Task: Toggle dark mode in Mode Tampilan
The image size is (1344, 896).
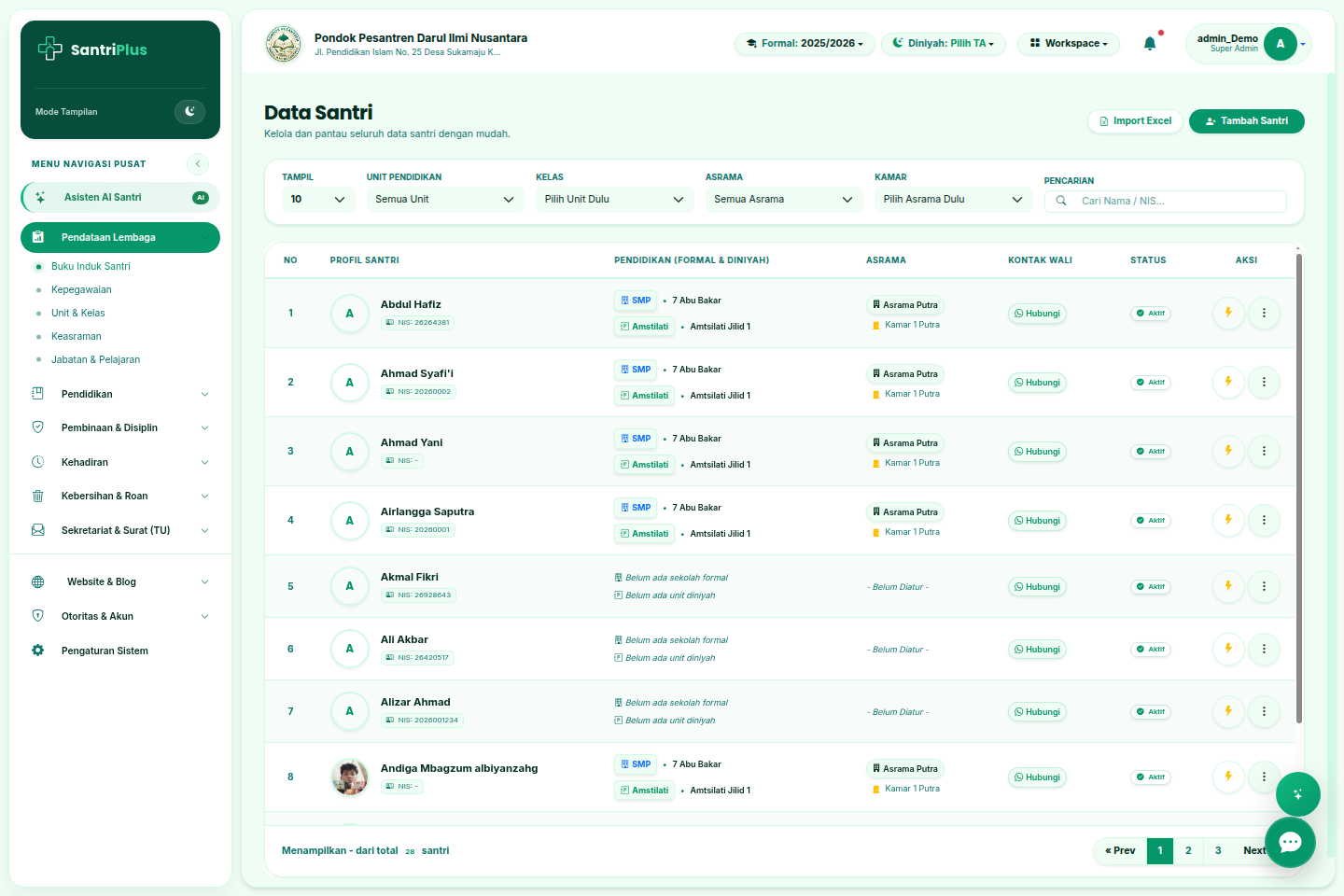Action: (x=189, y=112)
